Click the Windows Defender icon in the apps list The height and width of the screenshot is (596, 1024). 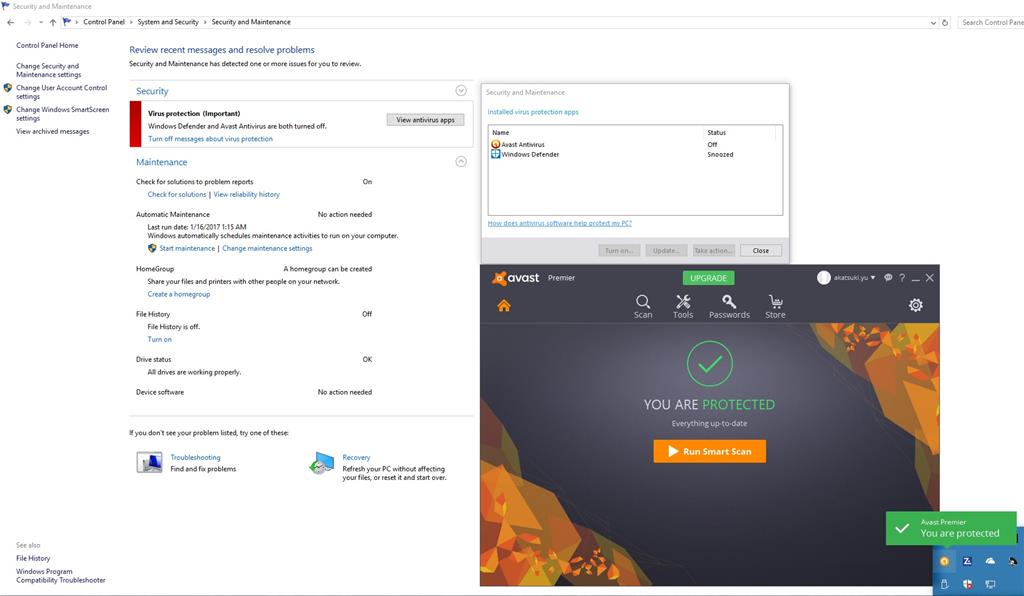(496, 154)
